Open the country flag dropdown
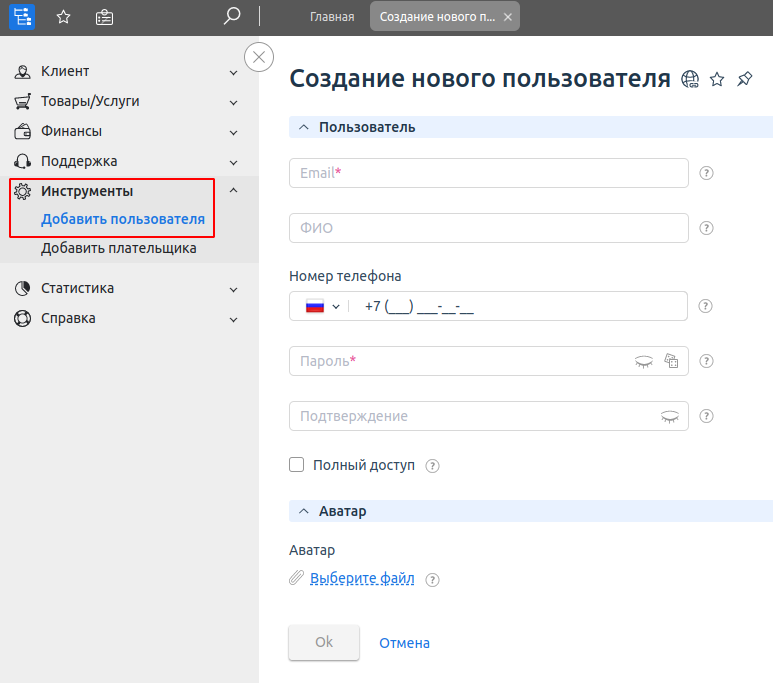This screenshot has height=683, width=773. pyautogui.click(x=323, y=306)
